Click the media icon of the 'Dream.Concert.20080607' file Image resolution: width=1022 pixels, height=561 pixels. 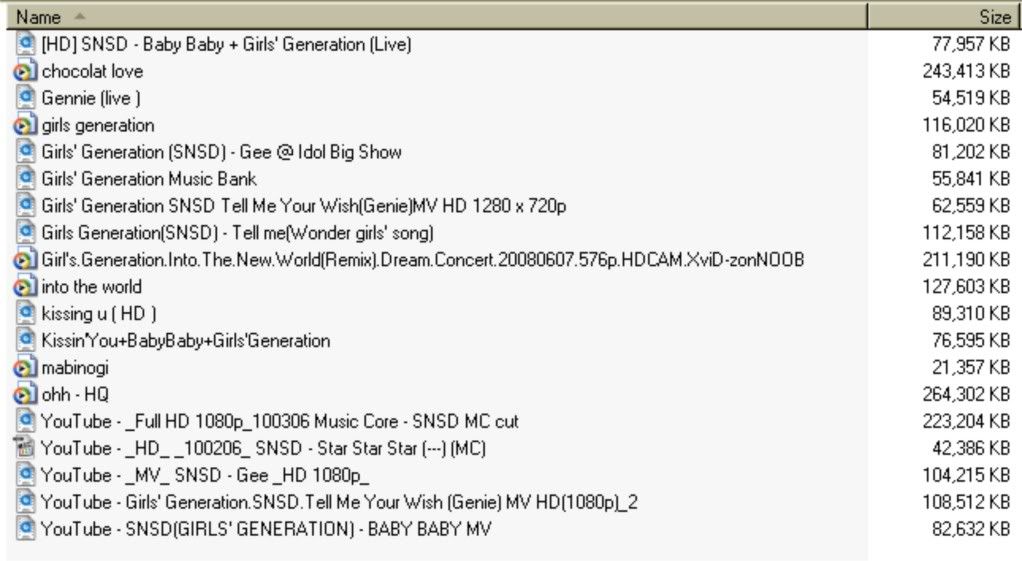pyautogui.click(x=25, y=259)
